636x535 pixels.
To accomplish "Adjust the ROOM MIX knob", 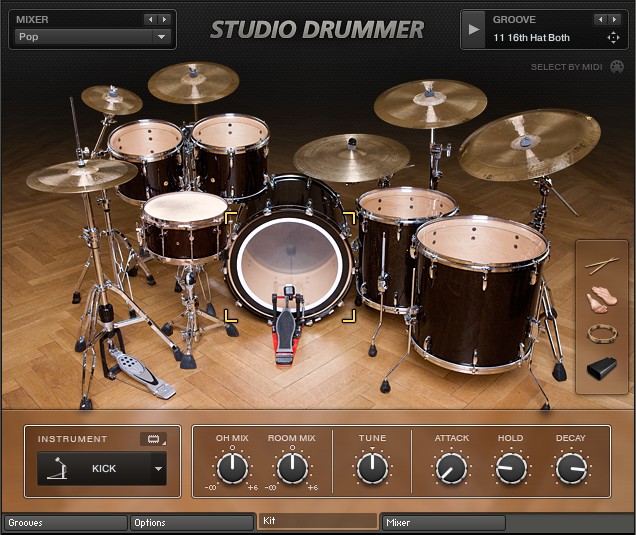I will pyautogui.click(x=292, y=468).
